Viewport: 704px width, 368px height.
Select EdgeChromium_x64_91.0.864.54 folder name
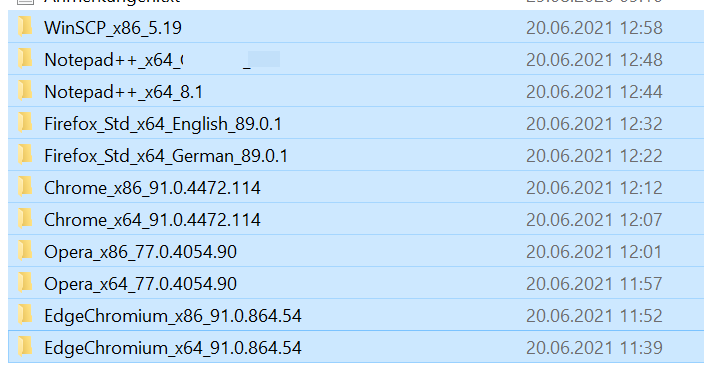pos(173,348)
